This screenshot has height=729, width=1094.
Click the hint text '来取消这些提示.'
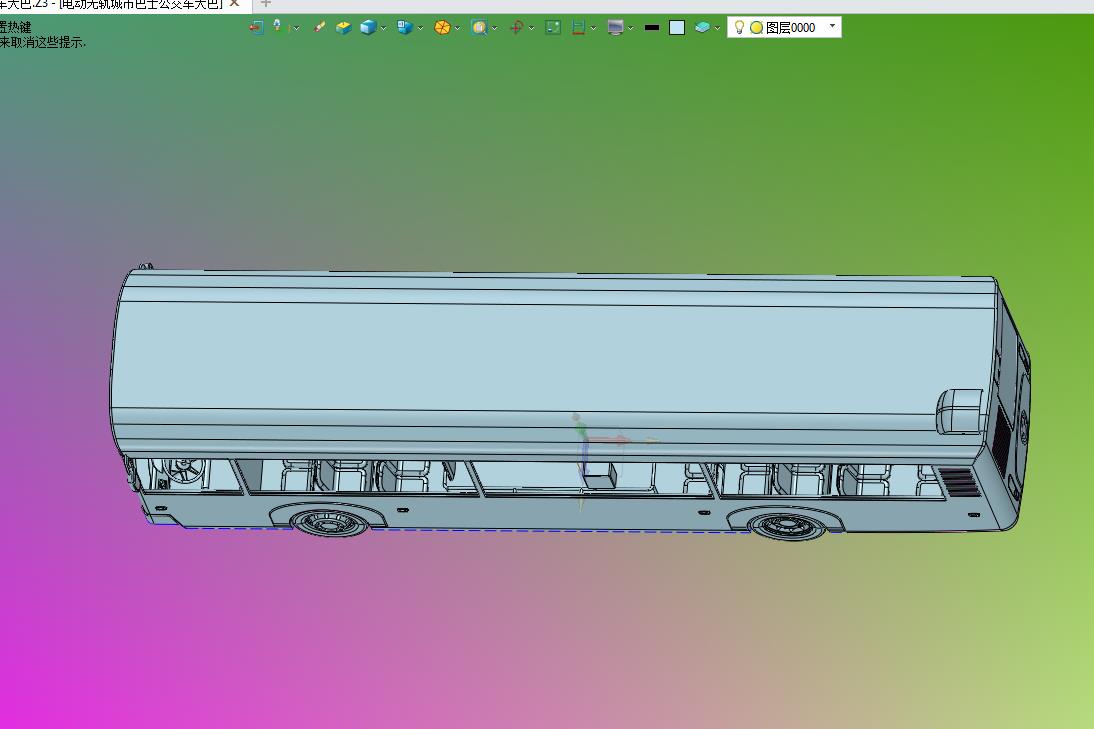tap(43, 43)
